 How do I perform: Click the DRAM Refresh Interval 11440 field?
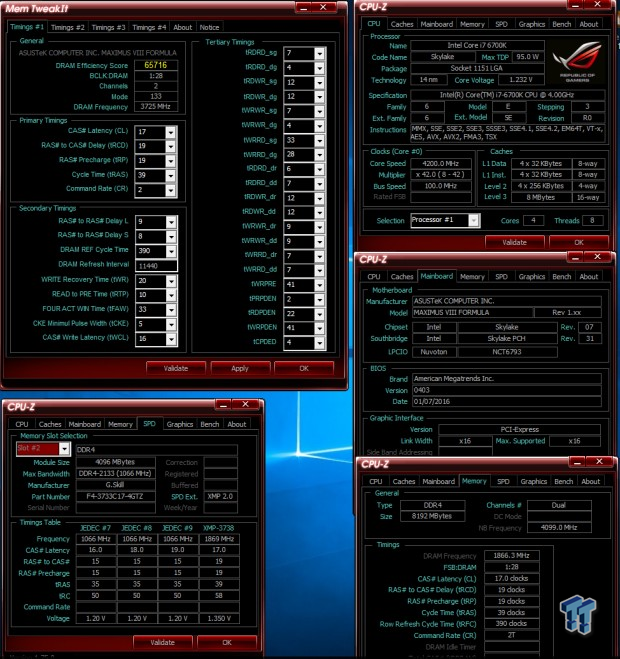click(x=156, y=266)
